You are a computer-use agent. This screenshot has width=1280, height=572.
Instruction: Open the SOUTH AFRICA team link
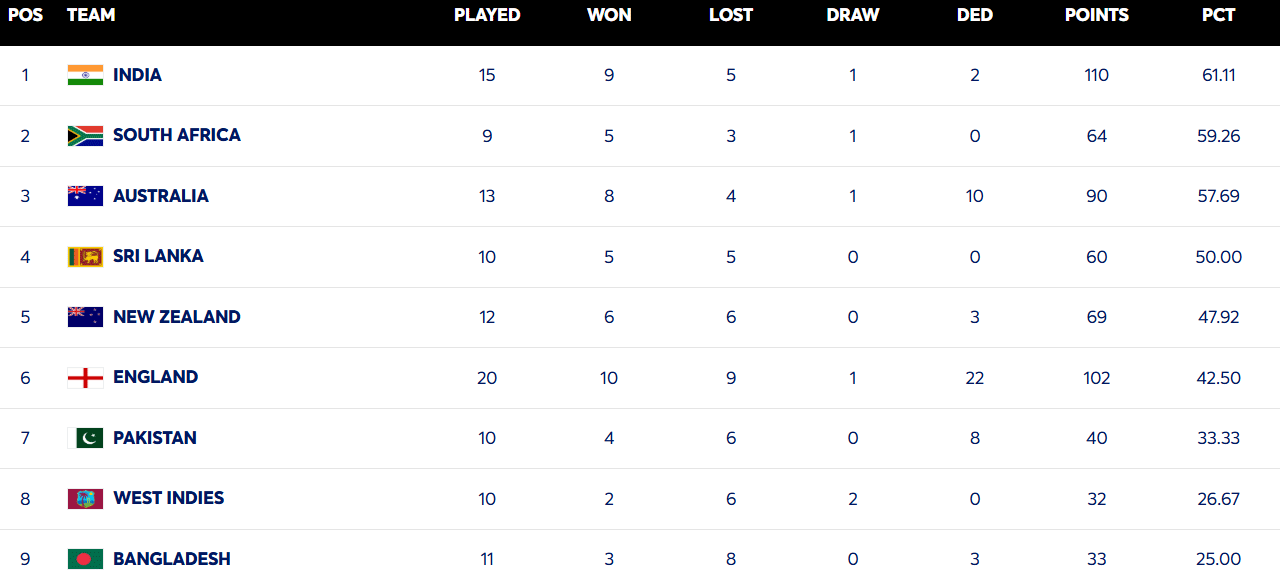pos(176,135)
